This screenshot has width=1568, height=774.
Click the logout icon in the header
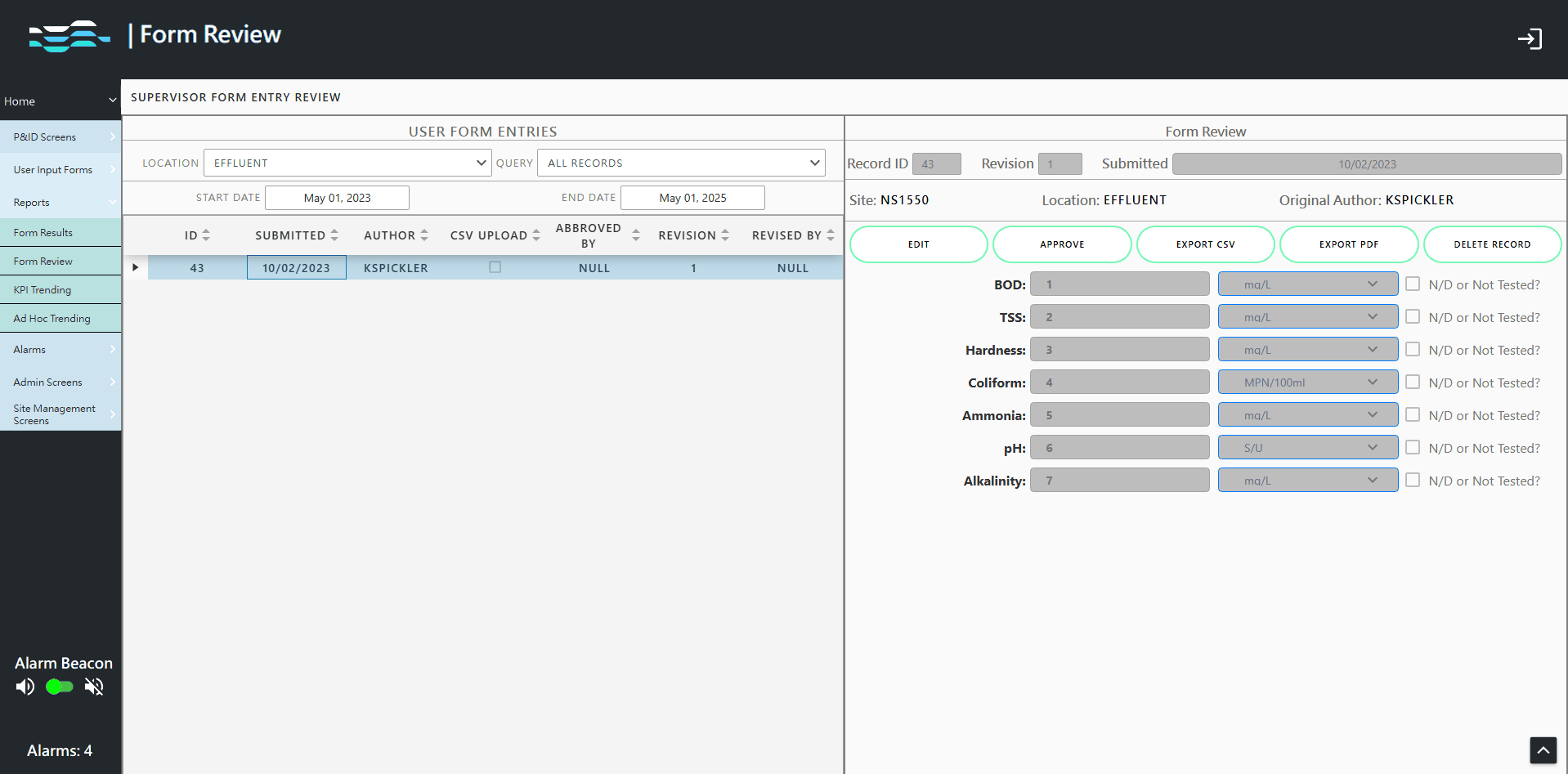1529,39
